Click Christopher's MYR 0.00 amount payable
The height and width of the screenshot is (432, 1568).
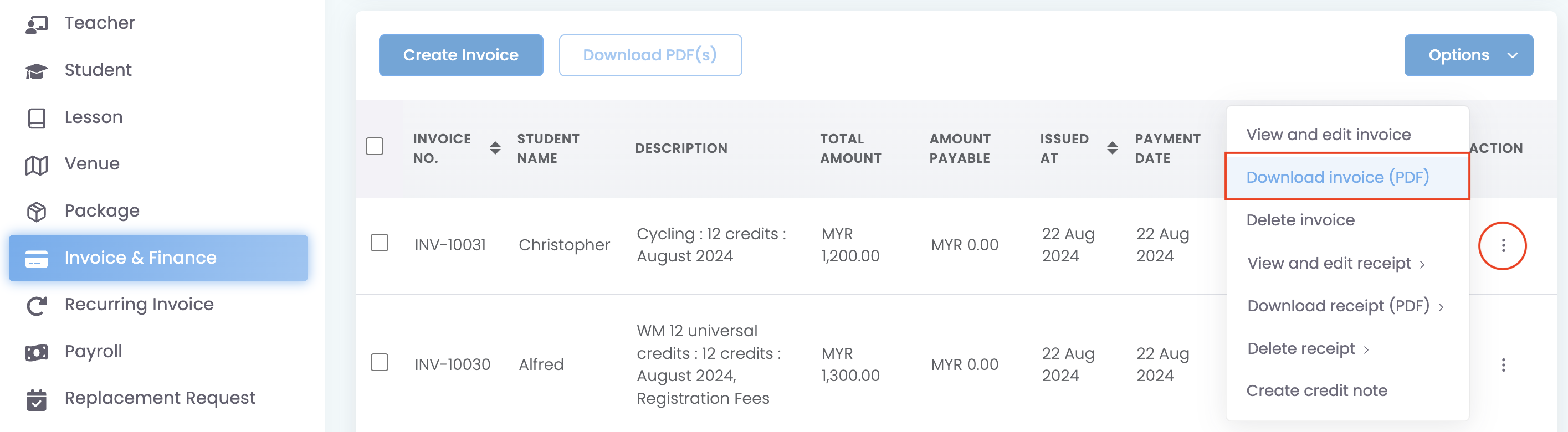pyautogui.click(x=965, y=245)
